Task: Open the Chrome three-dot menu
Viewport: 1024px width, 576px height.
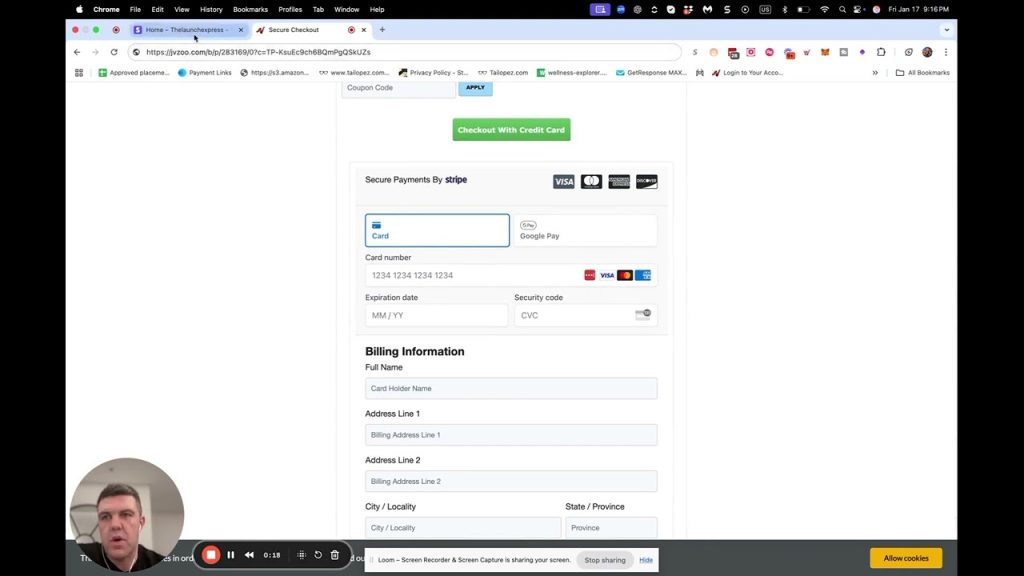Action: [x=946, y=52]
